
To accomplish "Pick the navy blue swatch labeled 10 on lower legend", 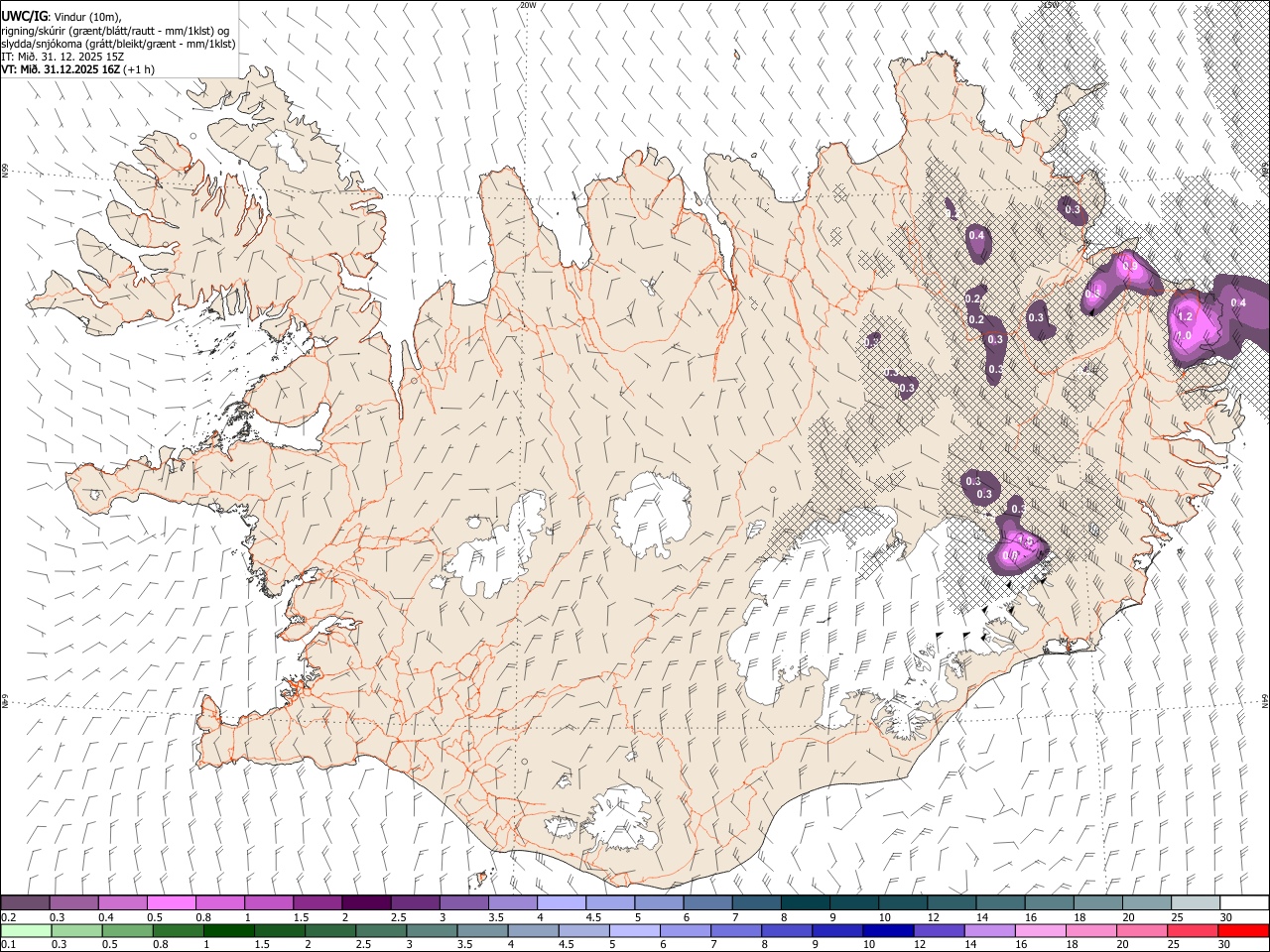I will pyautogui.click(x=889, y=930).
